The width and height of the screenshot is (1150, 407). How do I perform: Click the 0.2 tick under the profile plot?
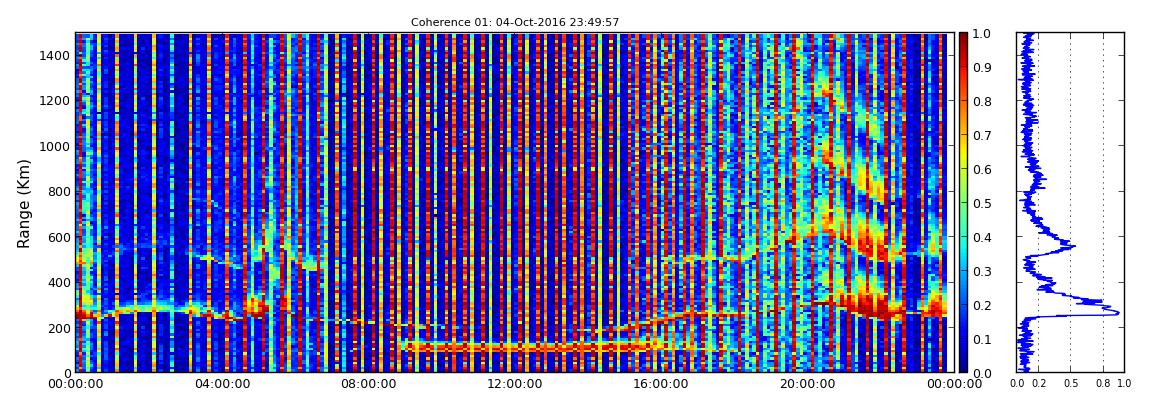click(1038, 384)
